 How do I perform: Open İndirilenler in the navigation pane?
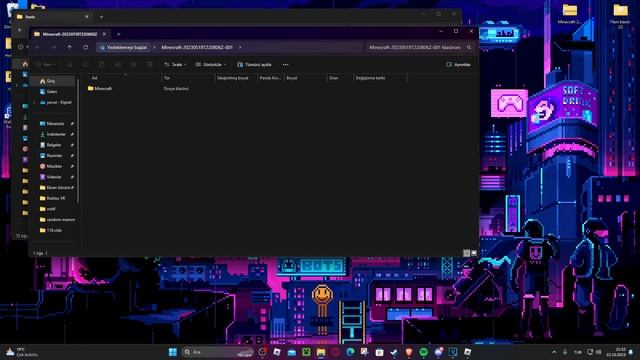pyautogui.click(x=53, y=134)
